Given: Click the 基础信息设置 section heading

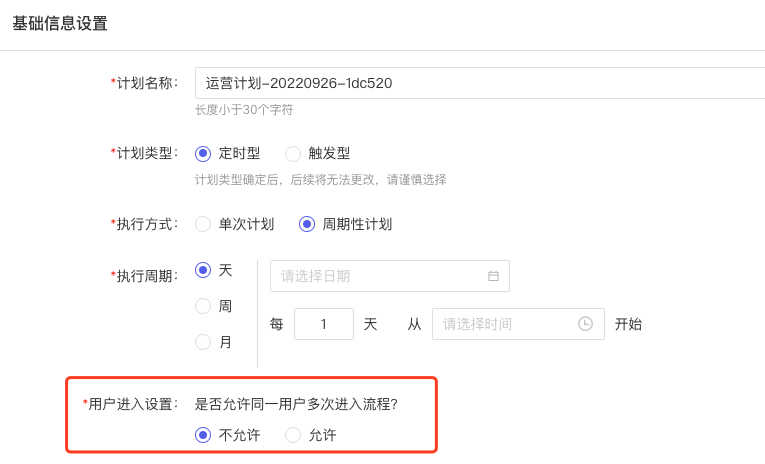Looking at the screenshot, I should (60, 23).
